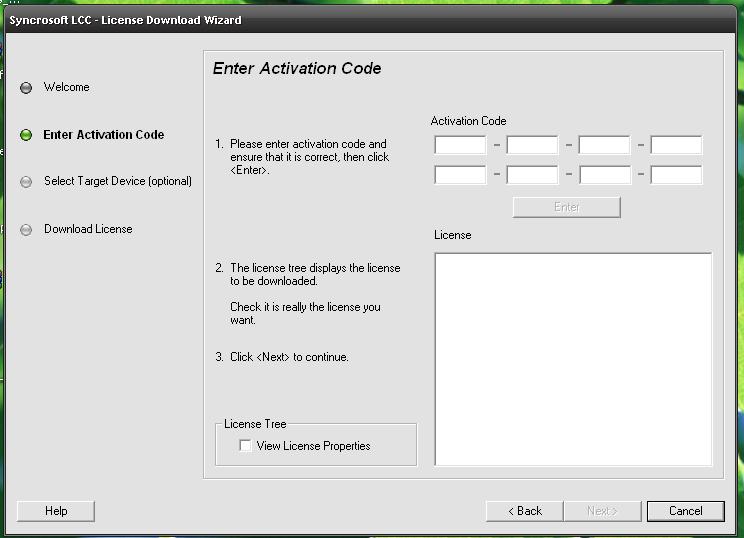Enable the View License Properties checkbox
The height and width of the screenshot is (538, 744).
245,445
